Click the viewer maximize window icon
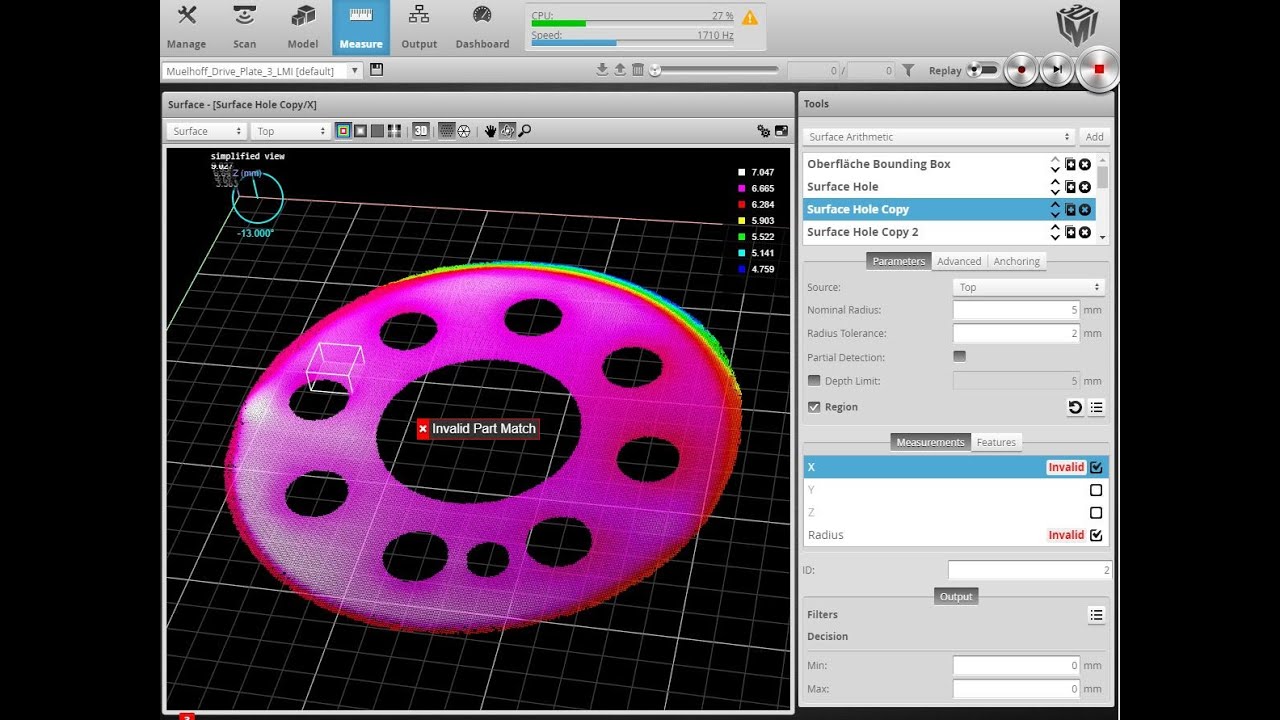This screenshot has height=720, width=1280. click(781, 131)
